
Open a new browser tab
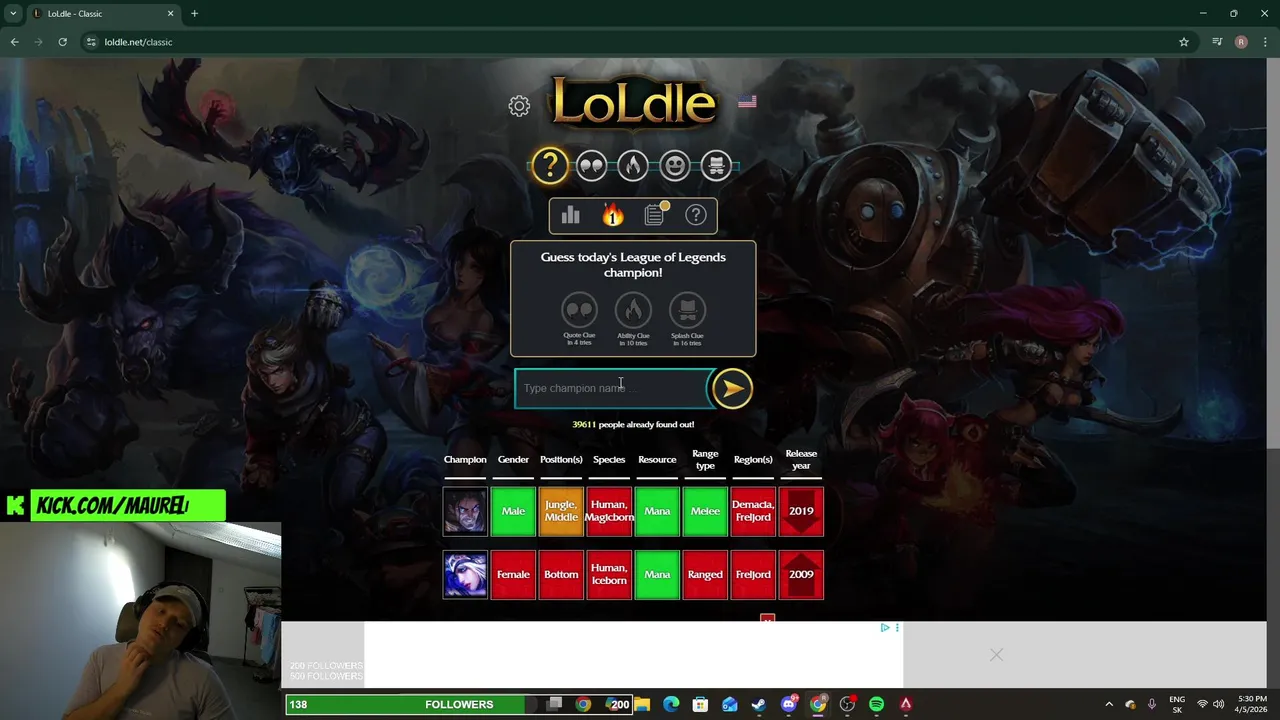click(x=194, y=14)
